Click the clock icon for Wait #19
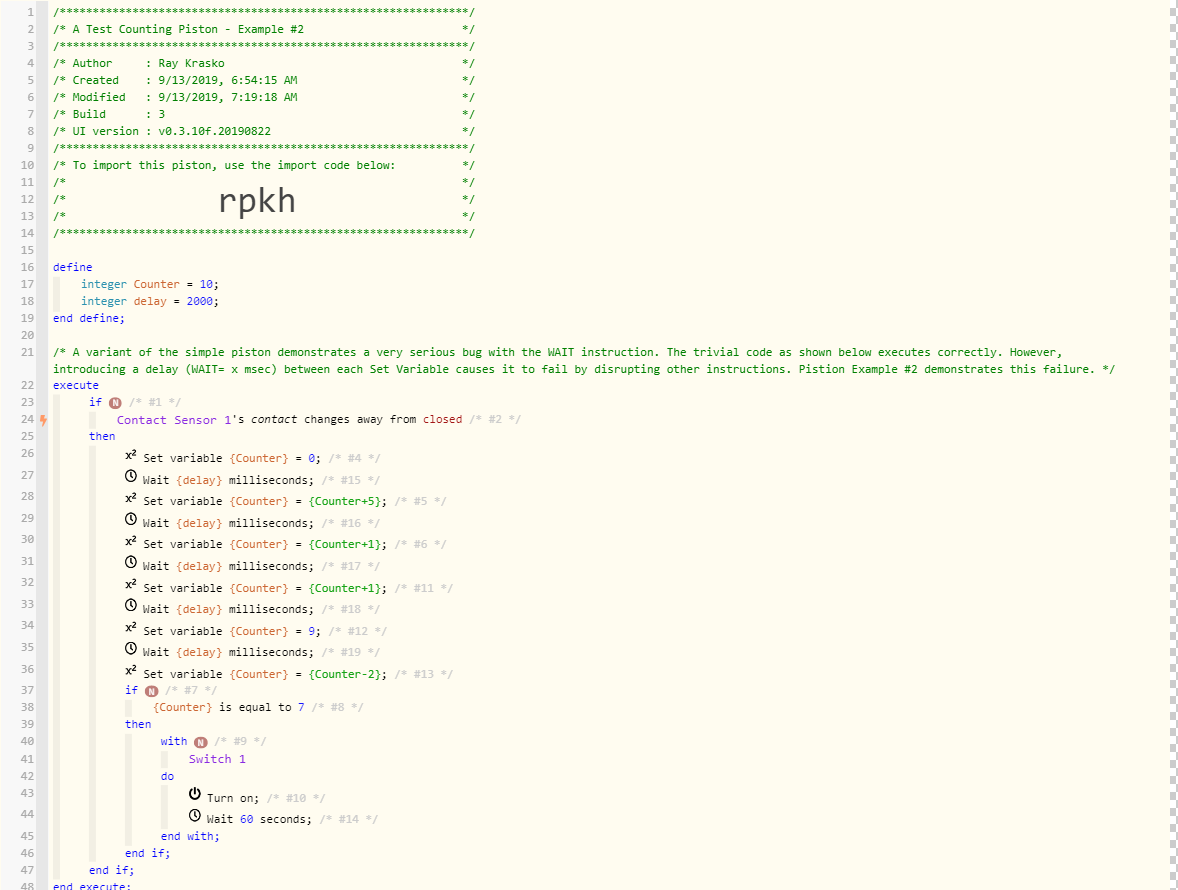 (131, 648)
